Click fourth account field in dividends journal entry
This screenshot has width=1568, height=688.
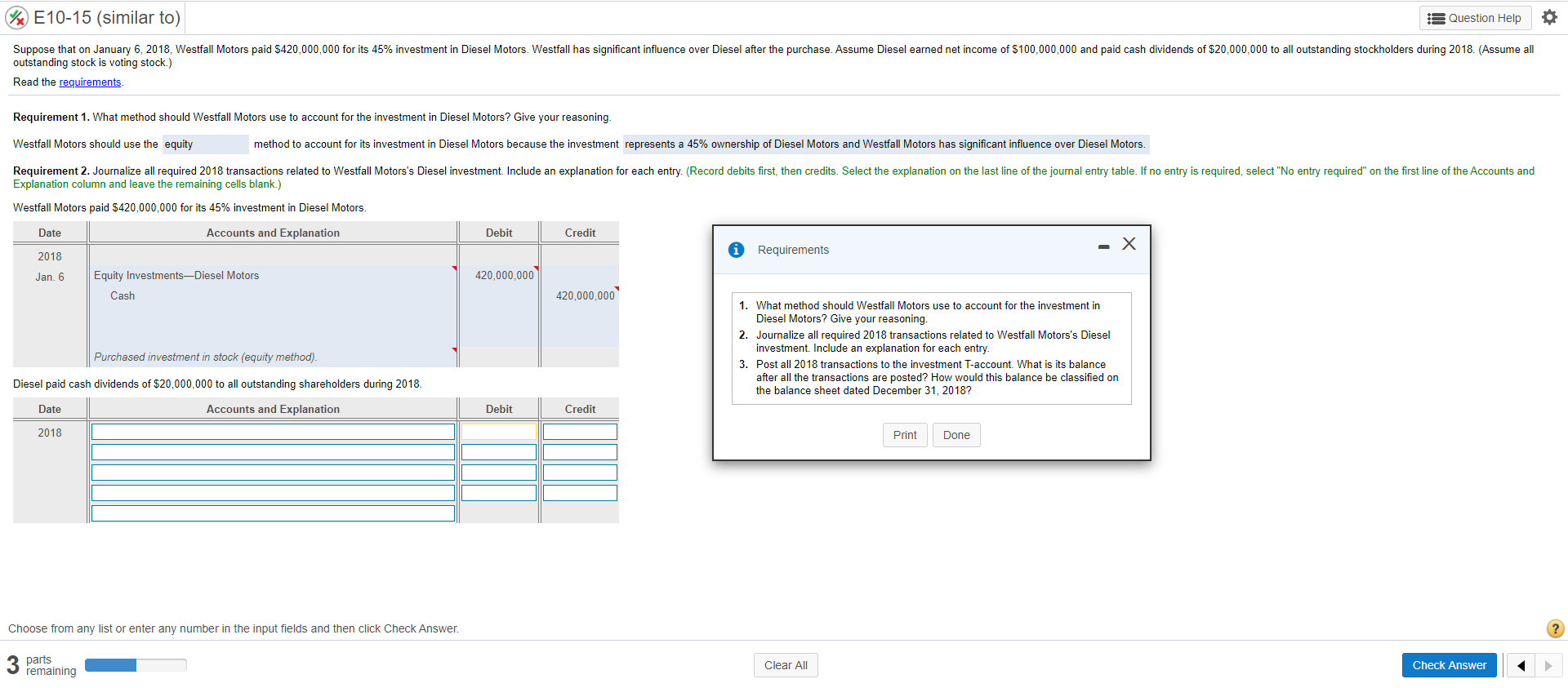pos(273,493)
